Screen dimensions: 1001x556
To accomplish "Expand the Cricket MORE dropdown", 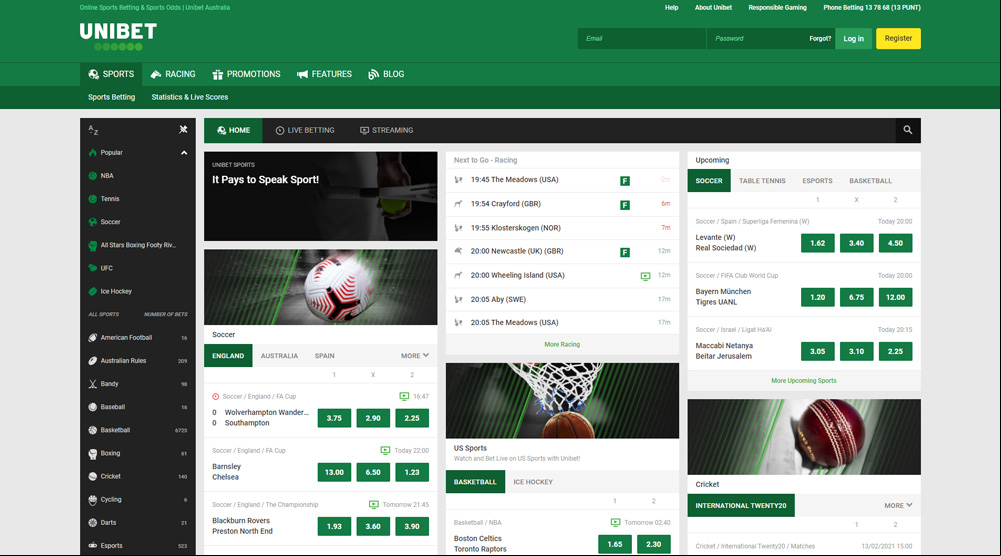I will pyautogui.click(x=898, y=505).
